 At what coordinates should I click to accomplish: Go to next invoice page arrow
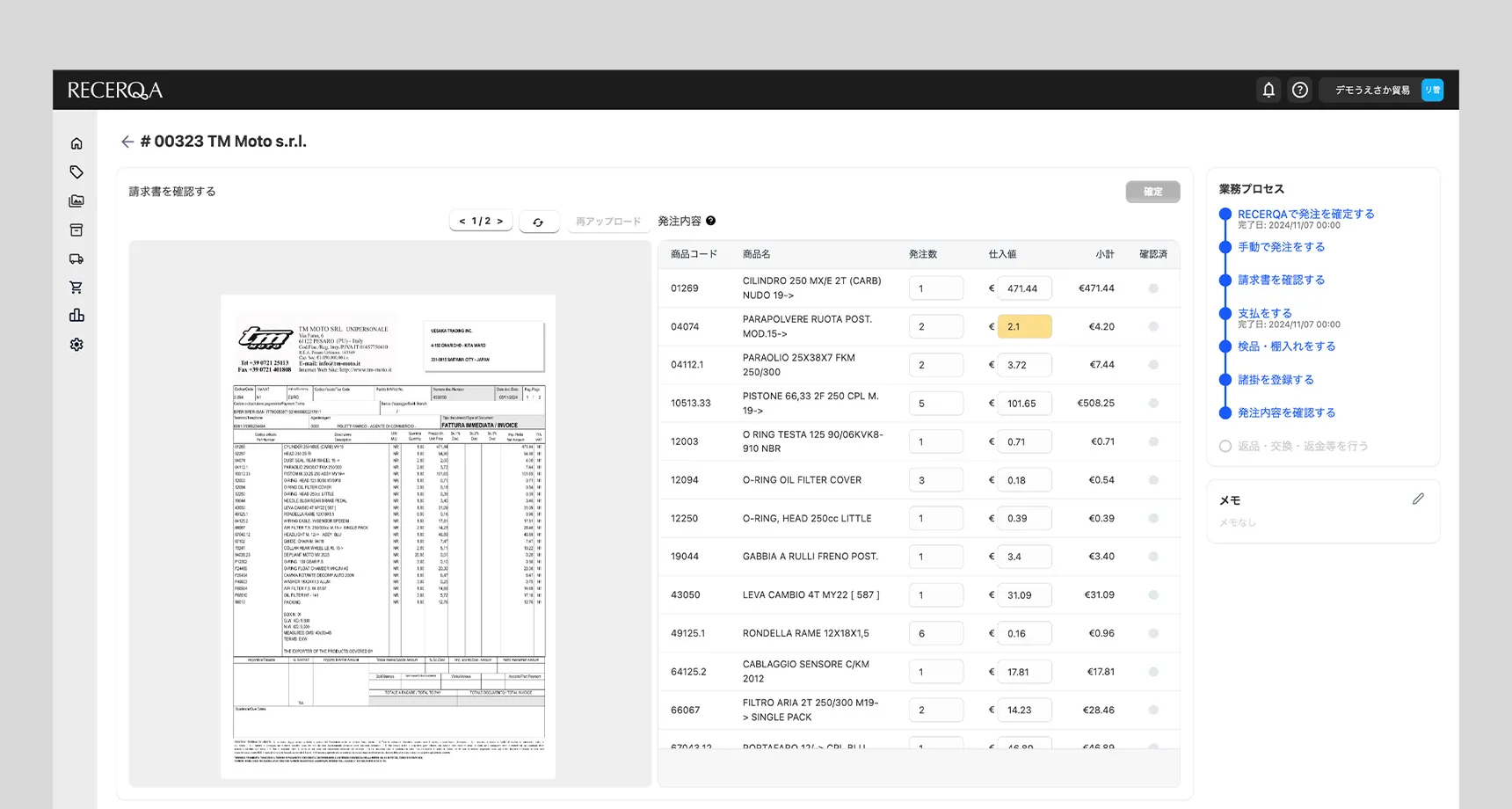coord(500,222)
